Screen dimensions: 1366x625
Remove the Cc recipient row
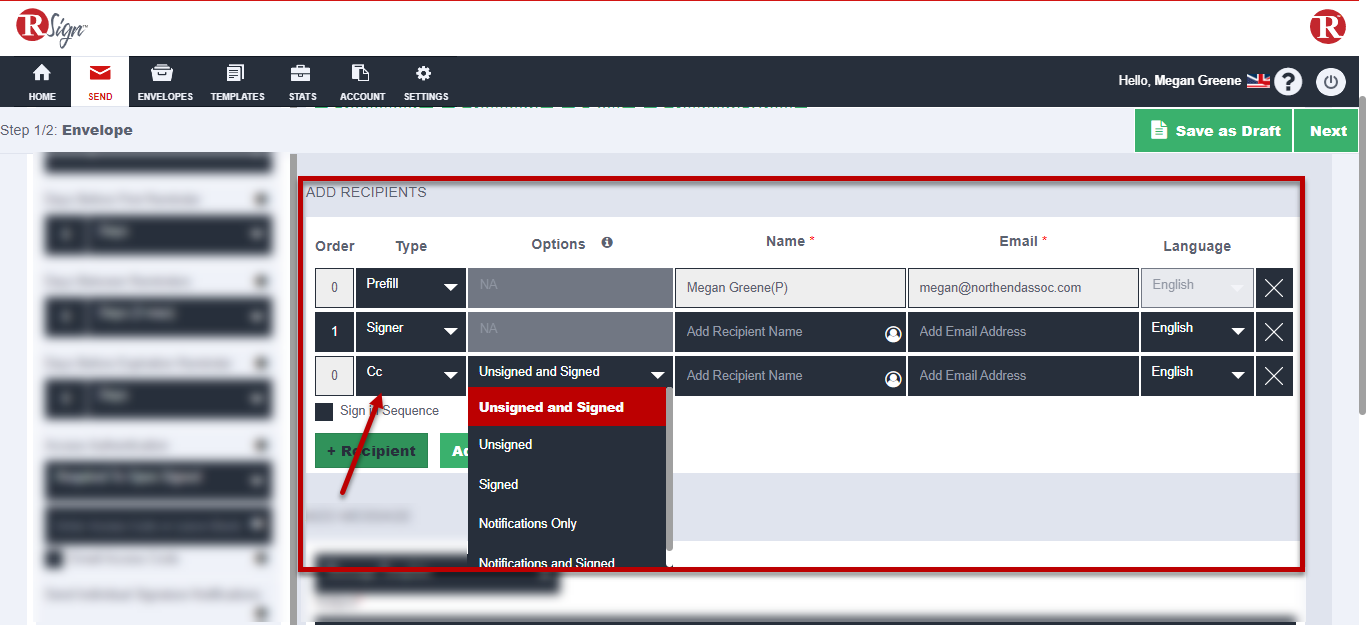[1274, 376]
